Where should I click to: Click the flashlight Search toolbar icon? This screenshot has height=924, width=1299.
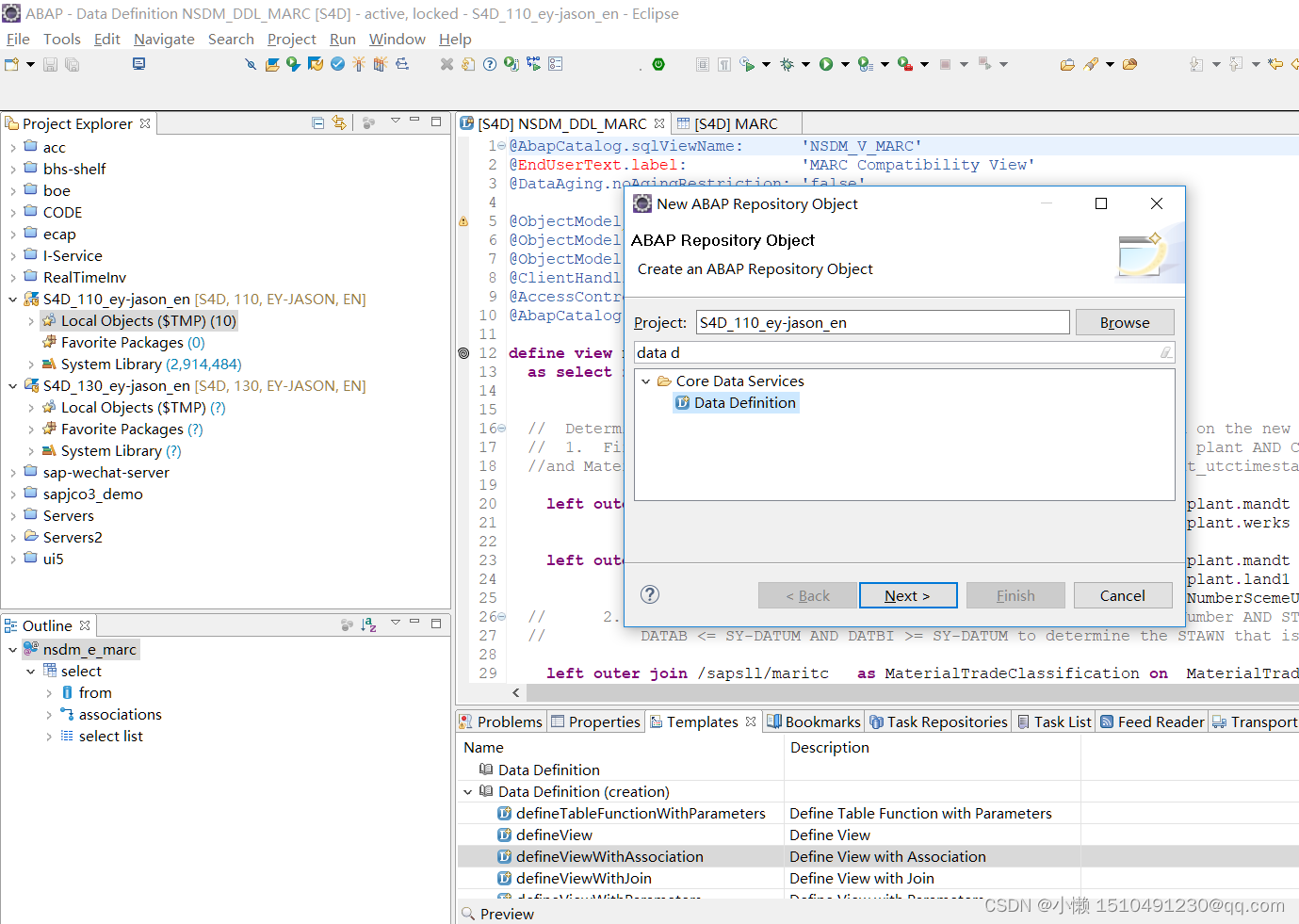pyautogui.click(x=1091, y=64)
